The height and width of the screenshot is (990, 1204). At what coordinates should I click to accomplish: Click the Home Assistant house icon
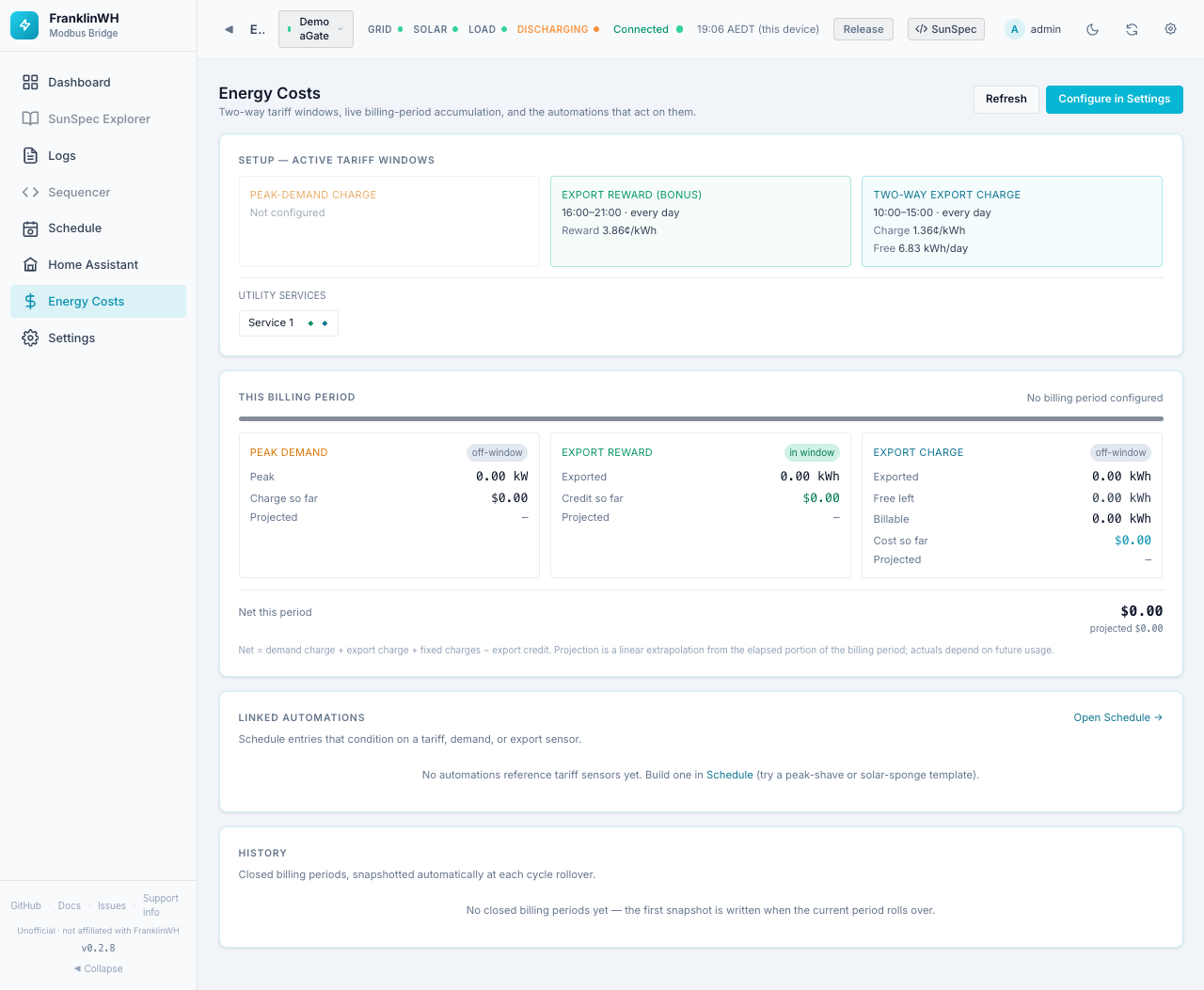click(x=30, y=265)
